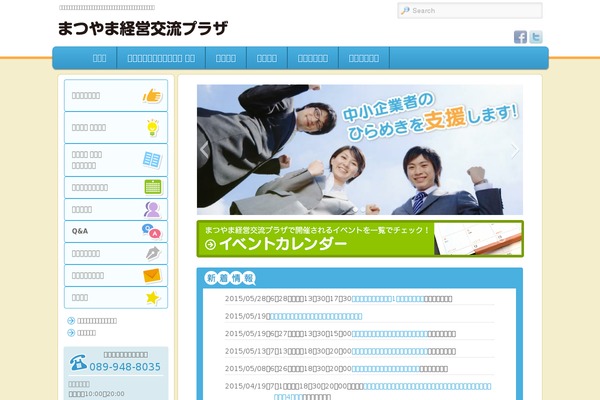Open the sidebar item with yellow star icon
Image resolution: width=600 pixels, height=400 pixels.
116,297
